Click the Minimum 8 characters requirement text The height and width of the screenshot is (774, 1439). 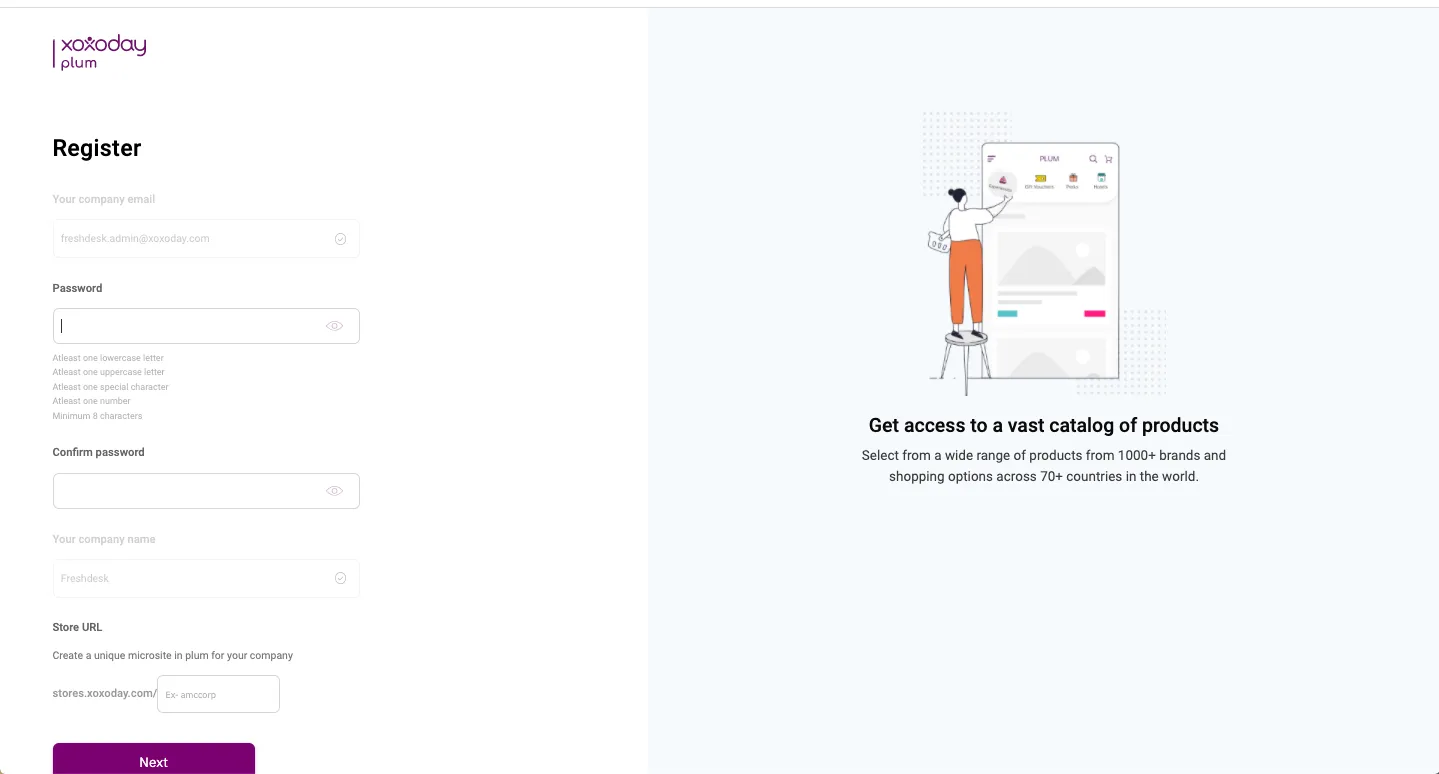pos(97,415)
